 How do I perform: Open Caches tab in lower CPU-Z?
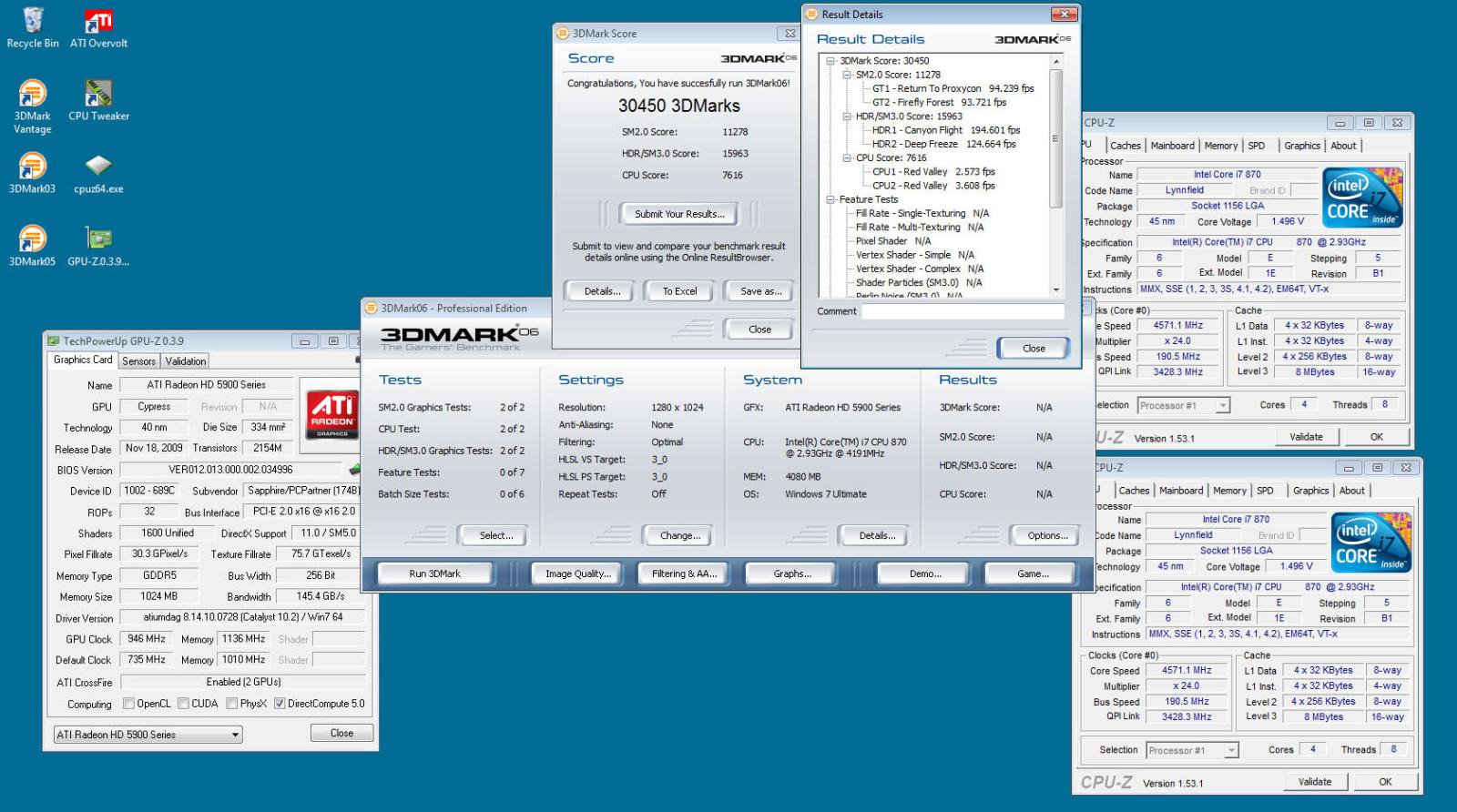click(1134, 491)
